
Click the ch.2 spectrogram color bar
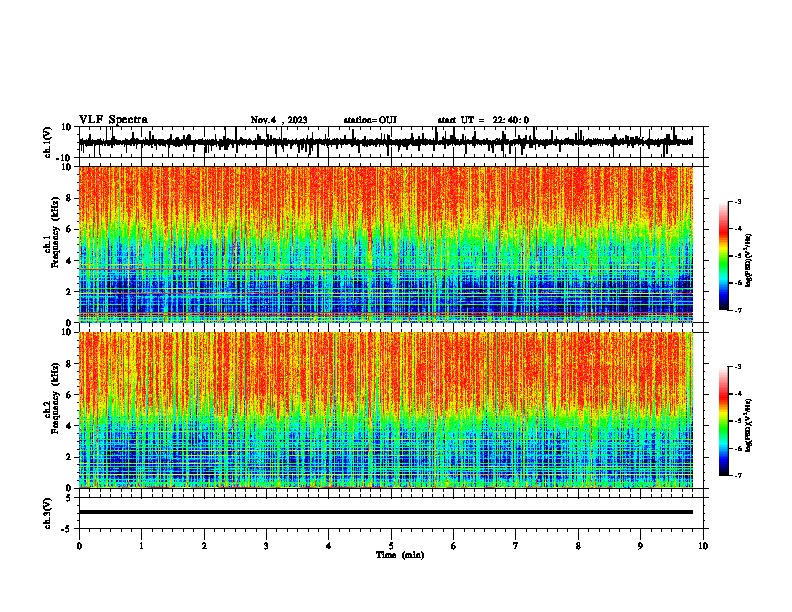[x=723, y=421]
